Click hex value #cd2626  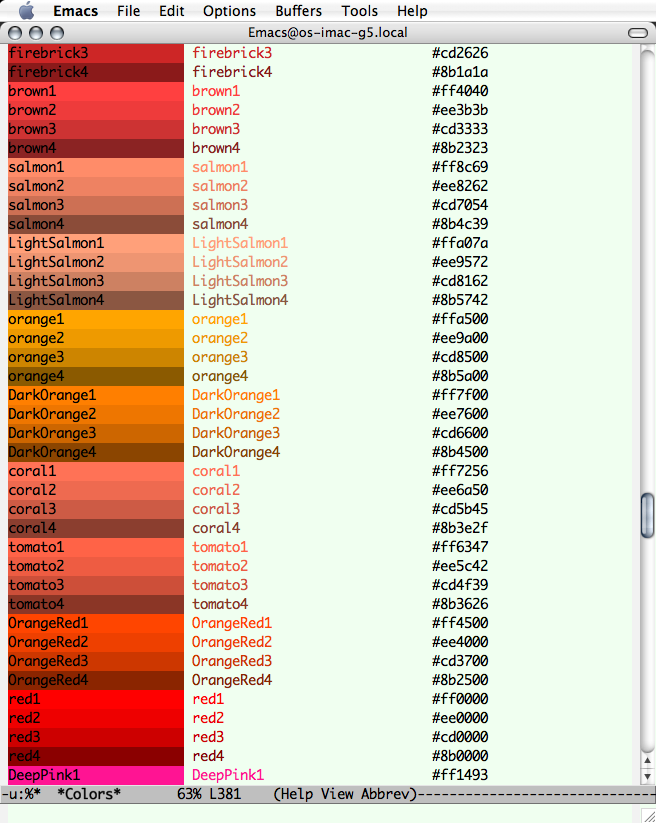(x=460, y=53)
